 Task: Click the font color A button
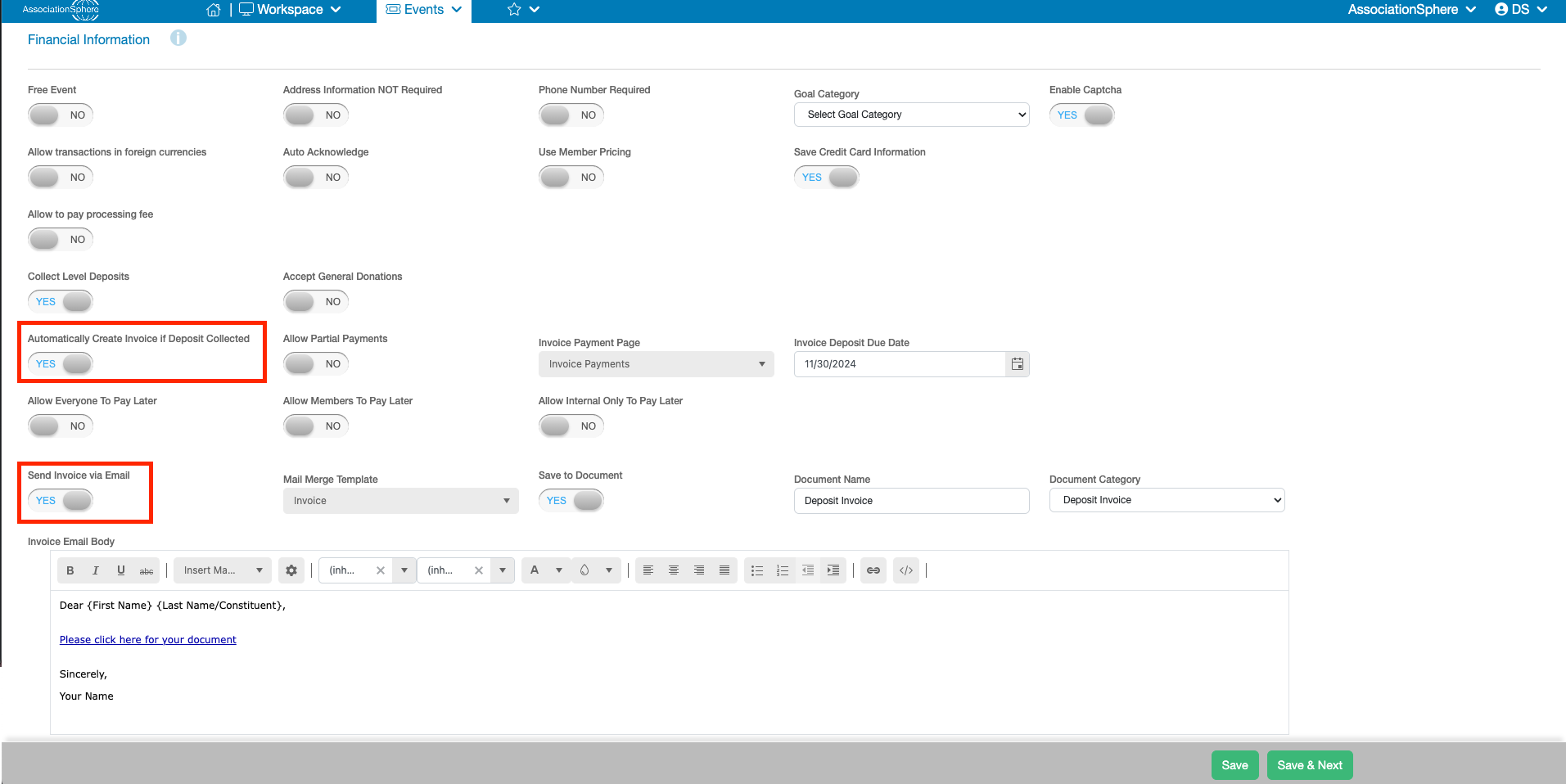(x=535, y=570)
